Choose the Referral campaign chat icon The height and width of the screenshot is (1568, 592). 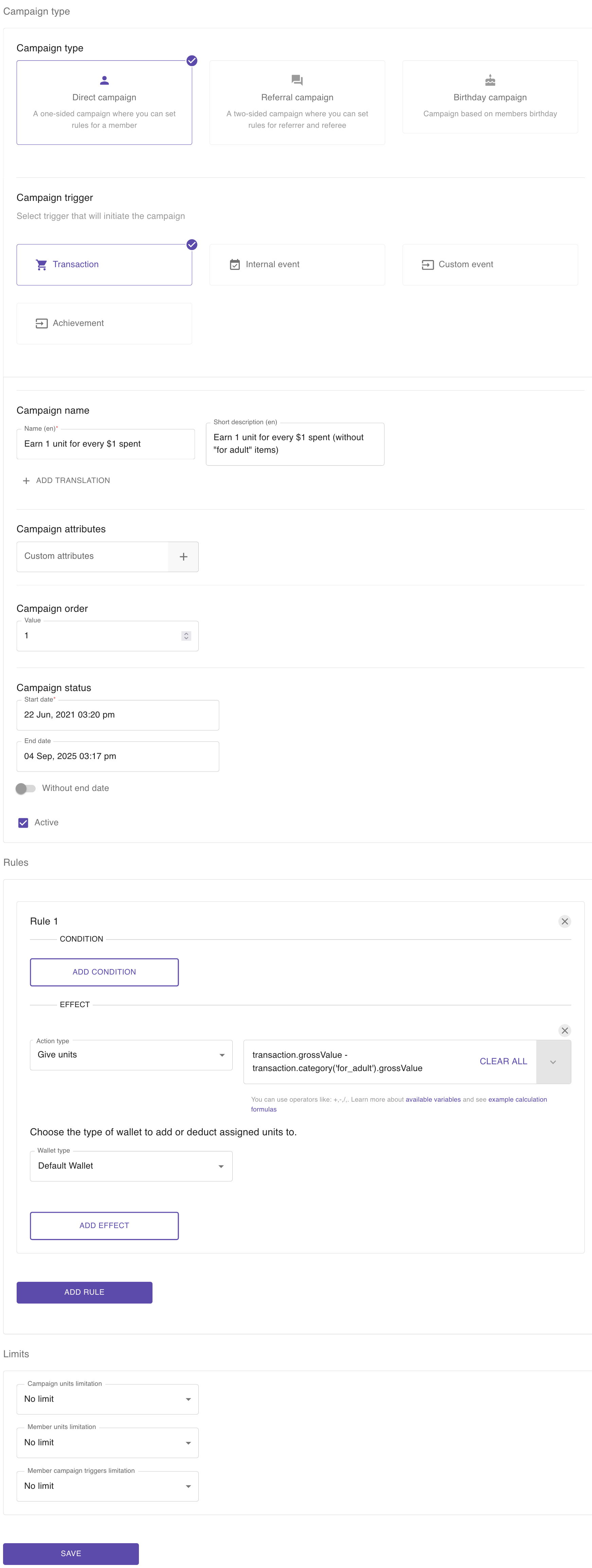(x=297, y=80)
